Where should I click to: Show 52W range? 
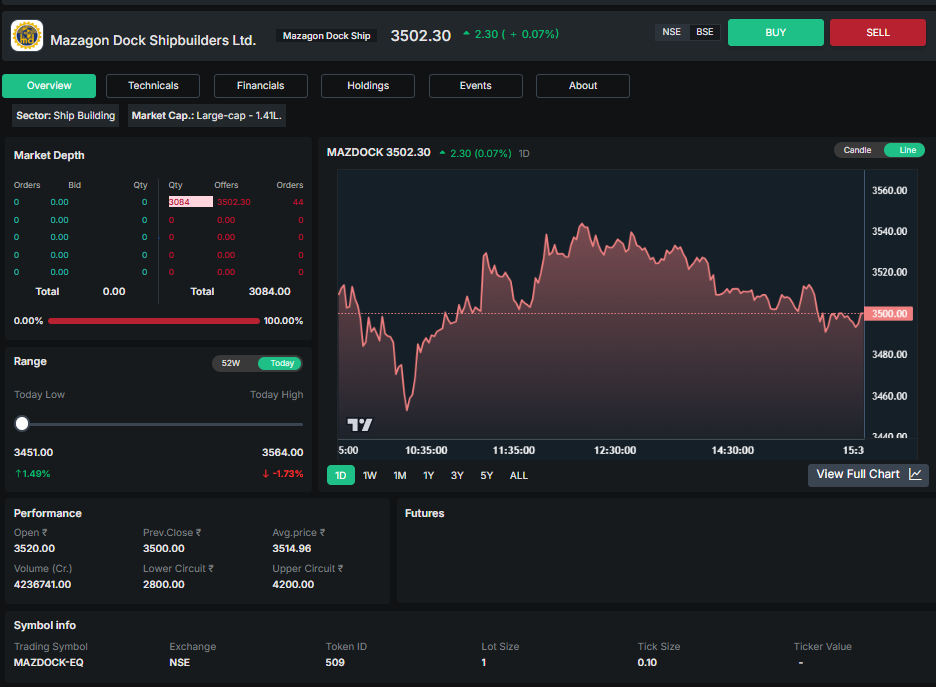coord(231,363)
